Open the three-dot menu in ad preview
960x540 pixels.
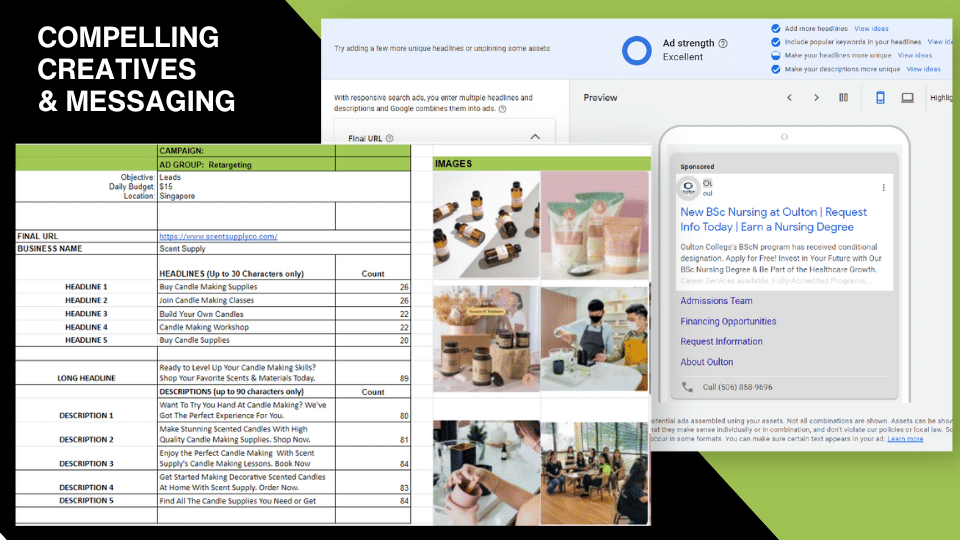coord(883,188)
